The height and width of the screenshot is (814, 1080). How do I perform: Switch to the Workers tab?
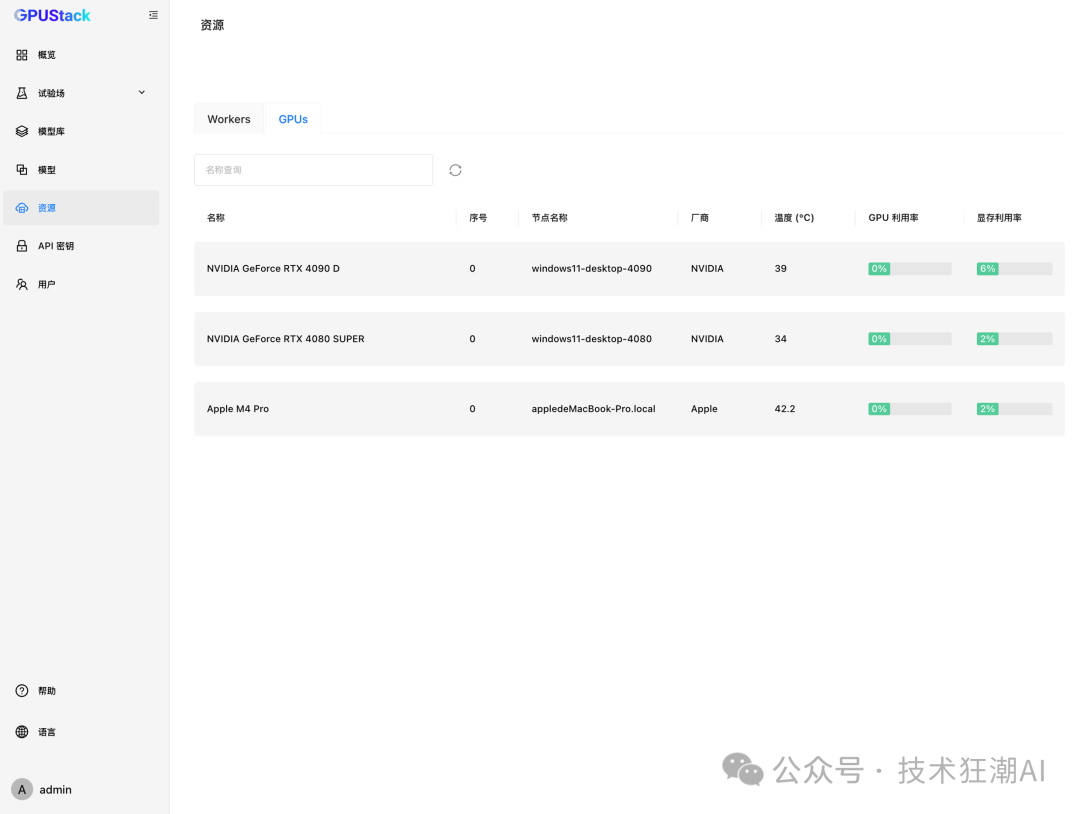click(x=229, y=119)
